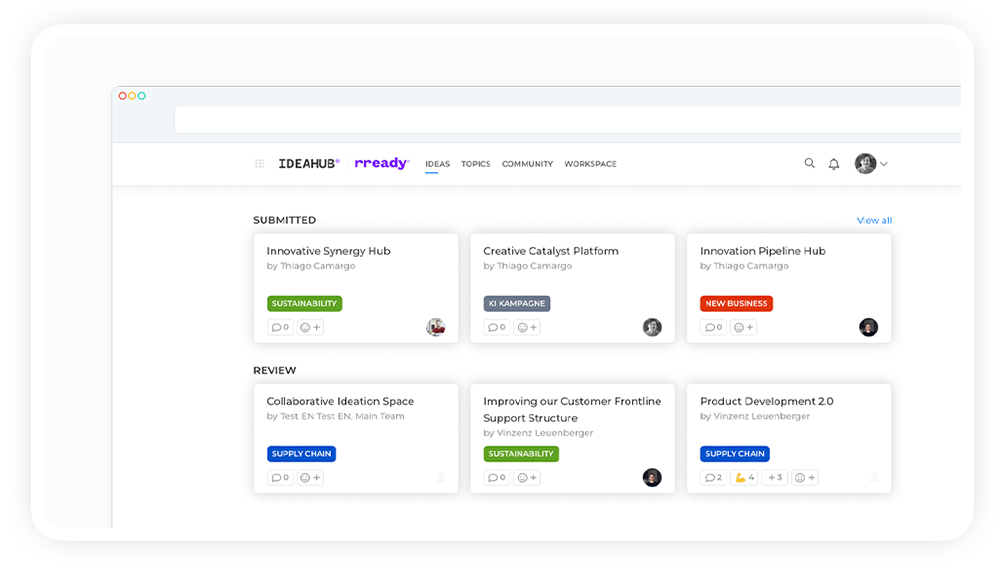
Task: Click the NEW BUSINESS tag
Action: point(736,303)
